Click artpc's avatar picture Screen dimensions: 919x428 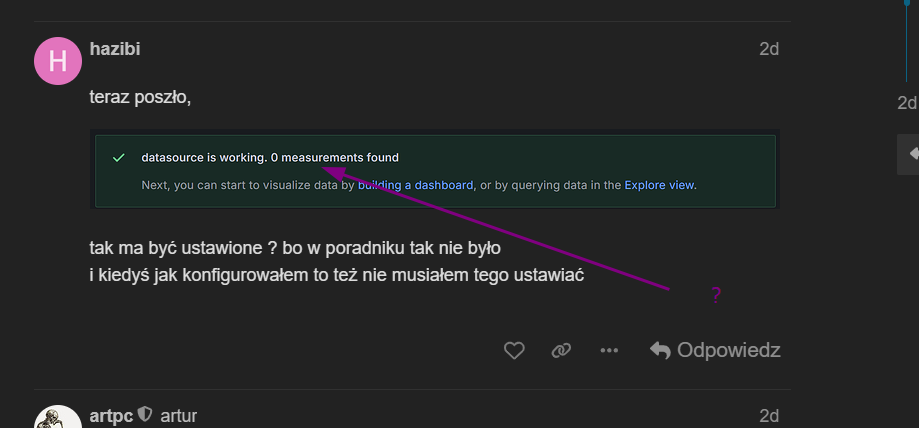pos(58,418)
